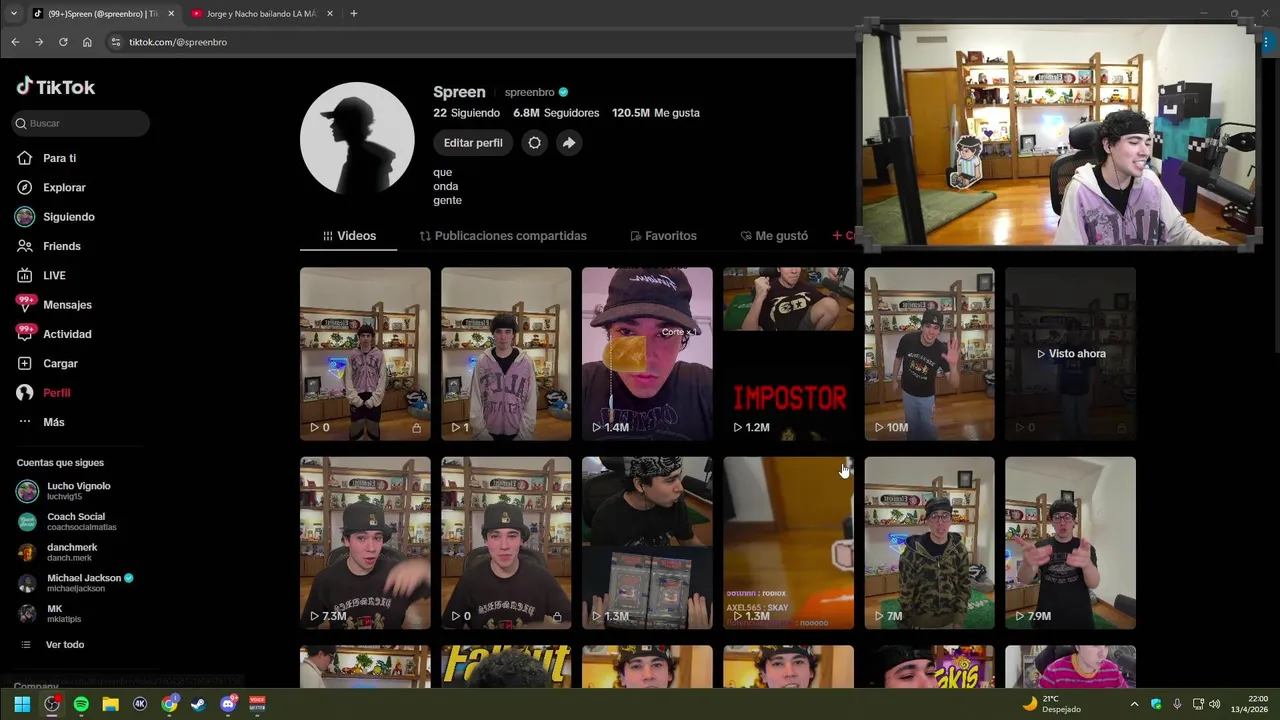Viewport: 1280px width, 720px height.
Task: Click the browser back arrow
Action: [x=15, y=42]
